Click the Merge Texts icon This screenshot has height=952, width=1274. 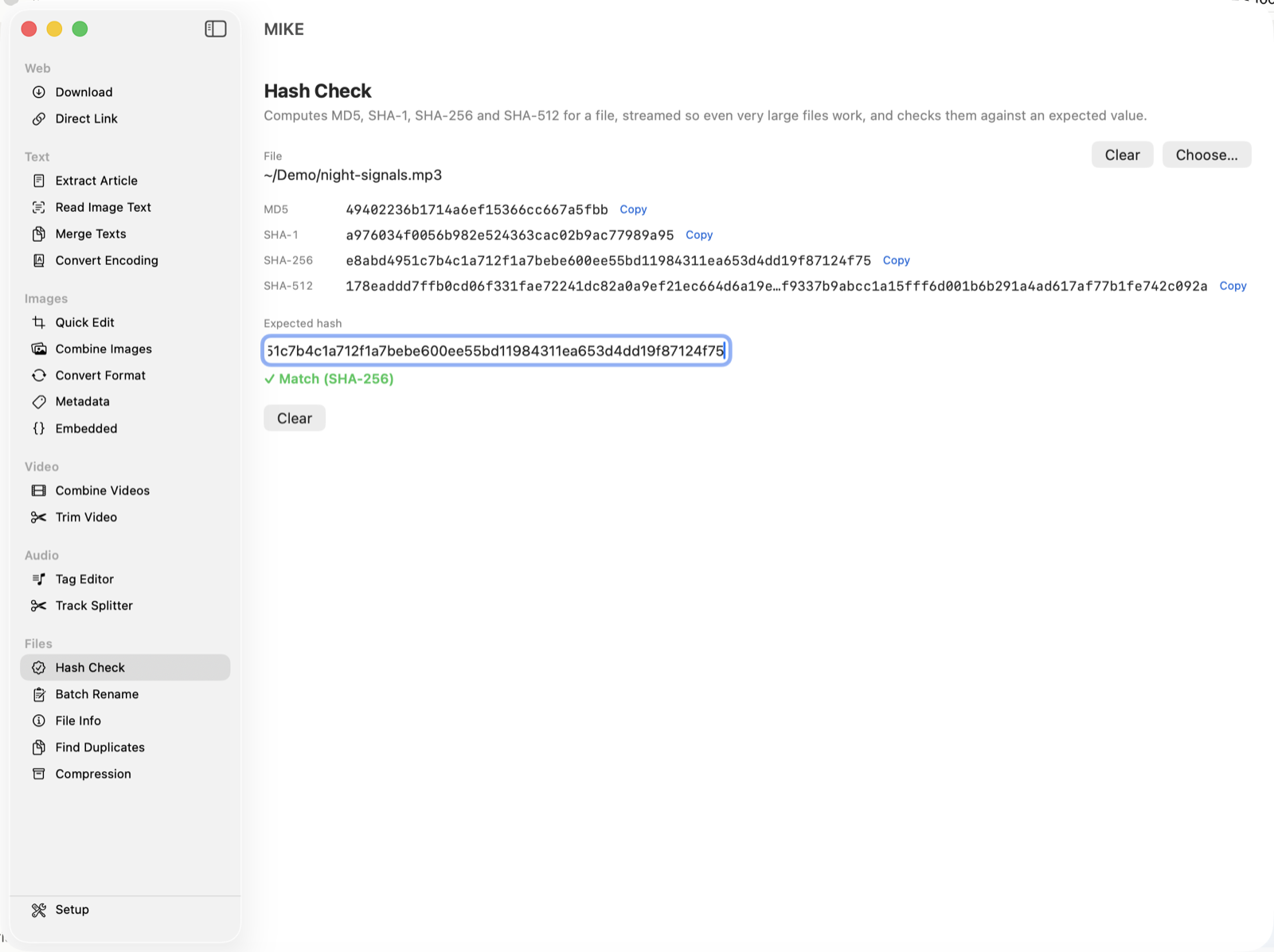(x=38, y=234)
